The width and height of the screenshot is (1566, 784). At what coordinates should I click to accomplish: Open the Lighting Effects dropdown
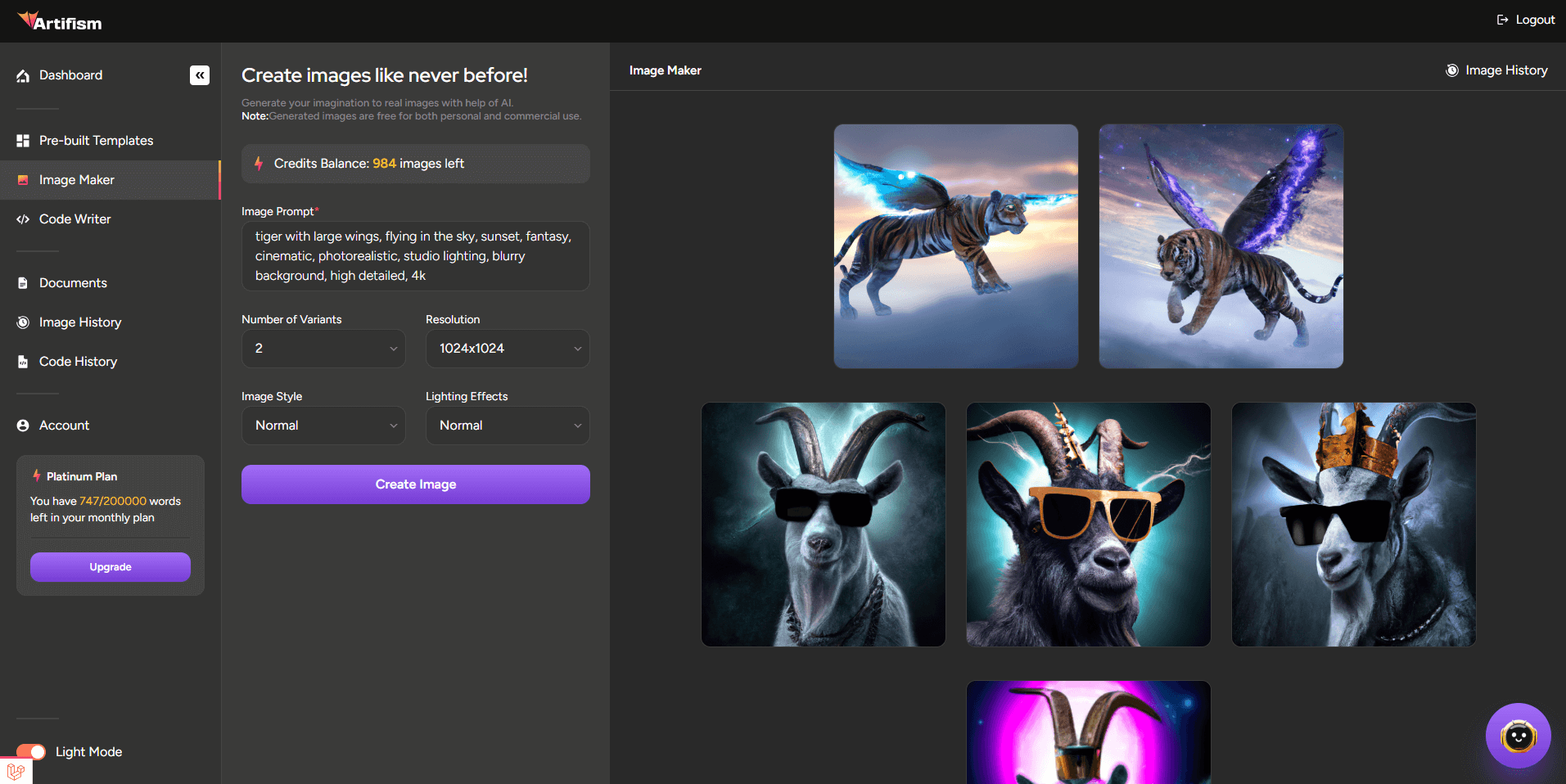tap(508, 426)
